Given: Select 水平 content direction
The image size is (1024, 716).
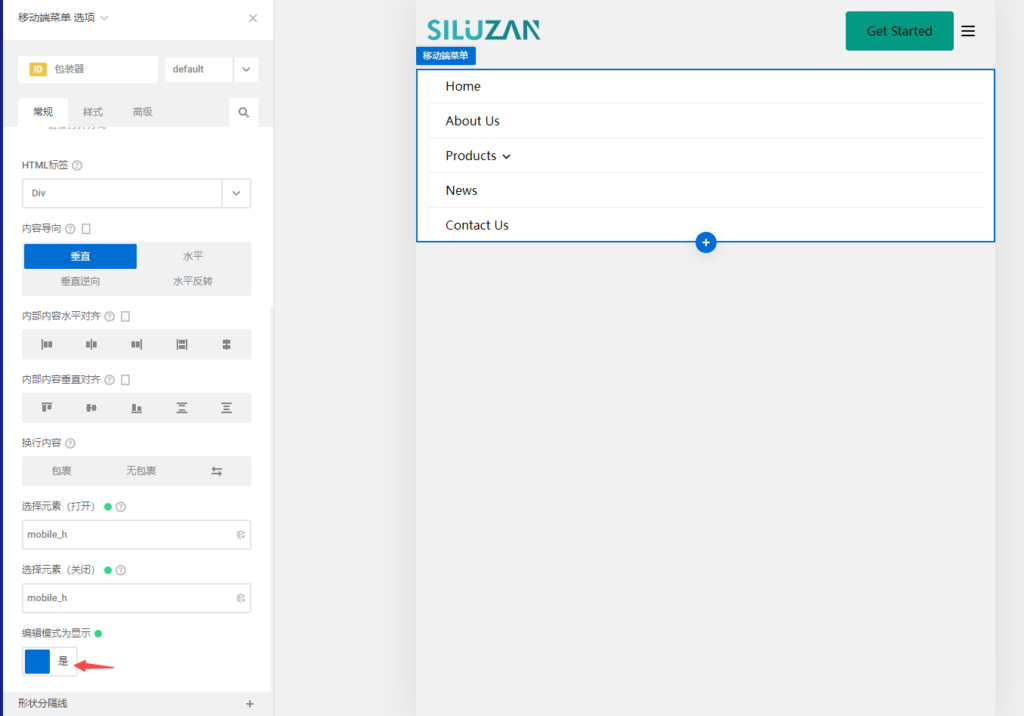Looking at the screenshot, I should pyautogui.click(x=193, y=256).
